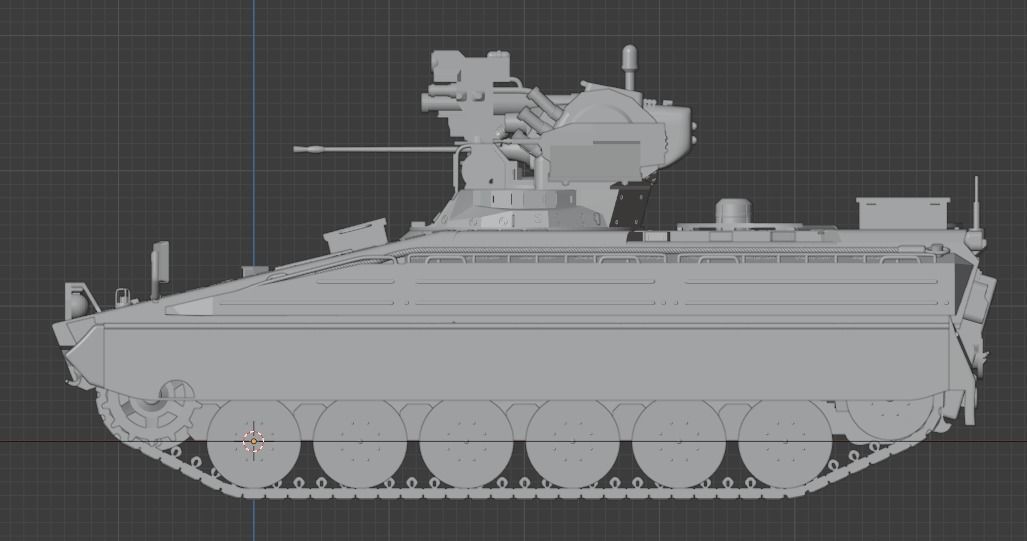
Task: Select the mushroom-shaped sensor atop the turret
Action: click(629, 67)
